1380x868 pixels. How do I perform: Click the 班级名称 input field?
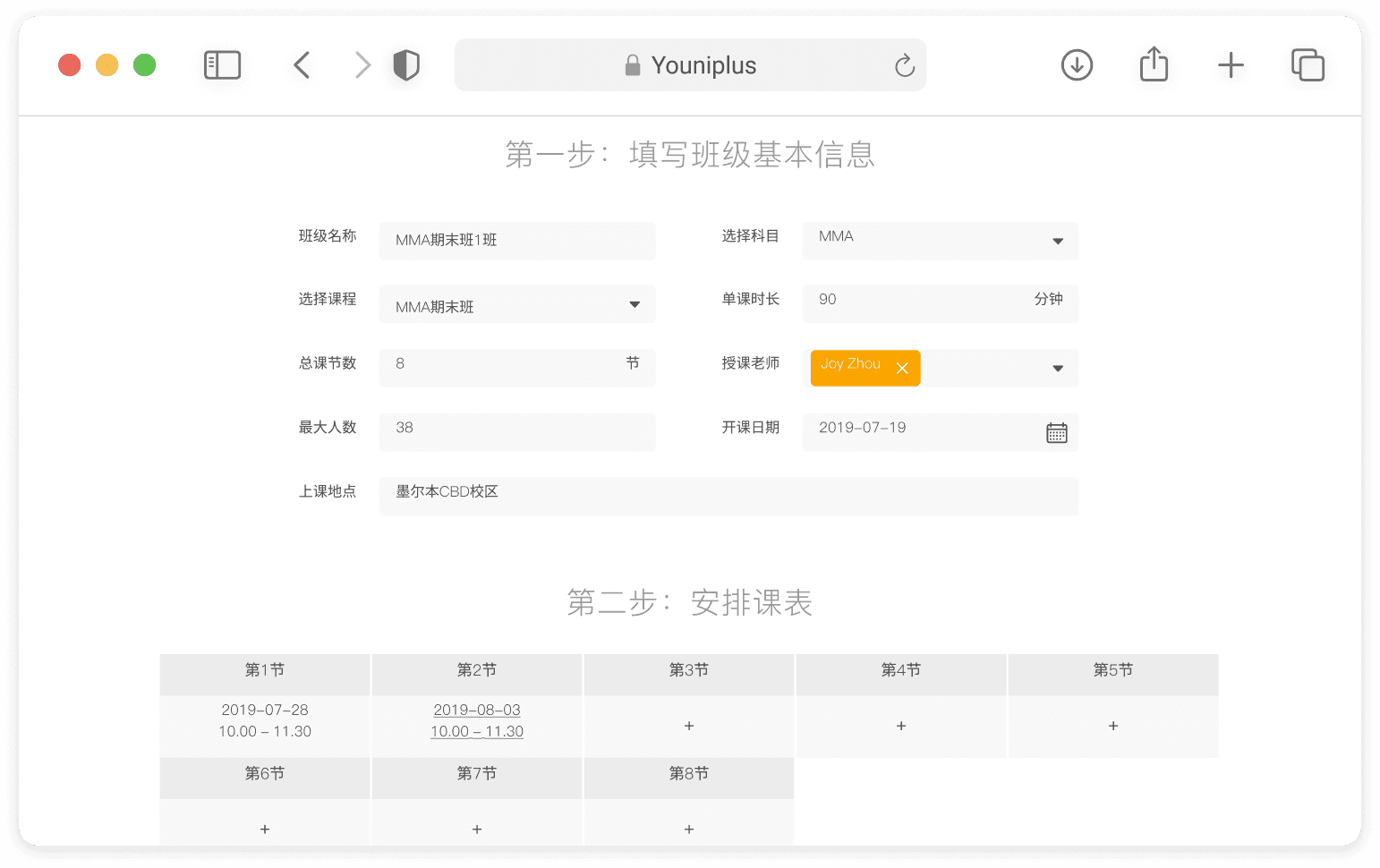coord(517,241)
